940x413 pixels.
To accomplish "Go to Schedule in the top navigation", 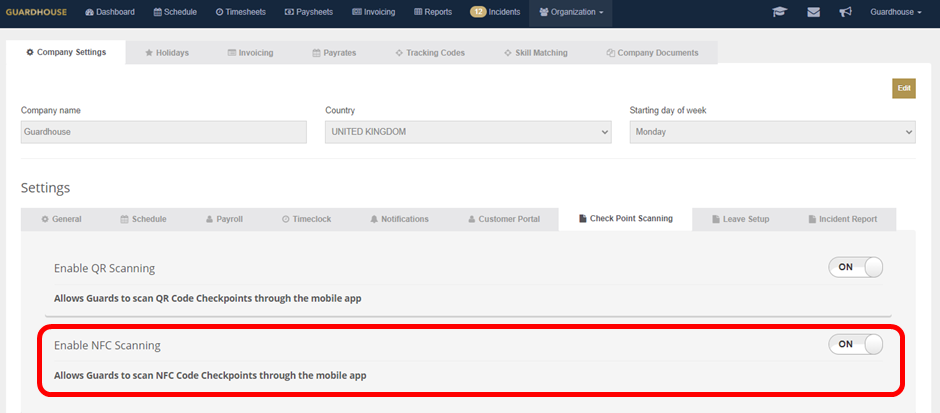I will (x=175, y=12).
